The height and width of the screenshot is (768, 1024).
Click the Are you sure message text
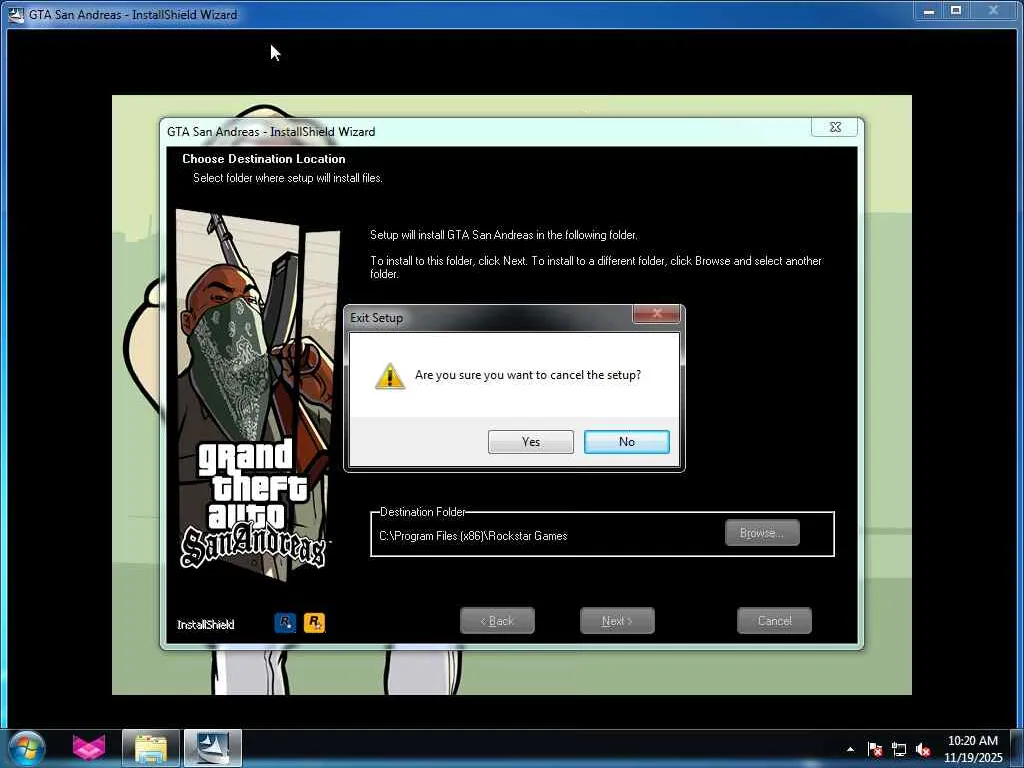tap(528, 376)
